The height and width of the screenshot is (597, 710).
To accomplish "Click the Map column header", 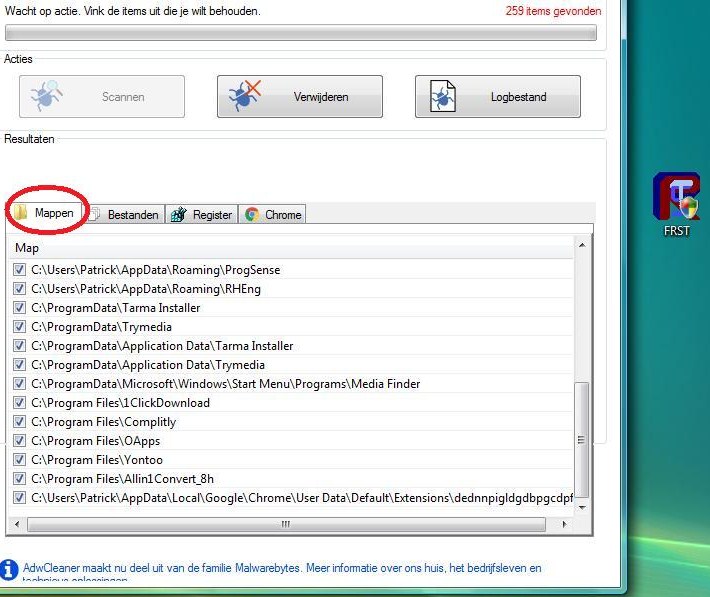I will (x=291, y=248).
